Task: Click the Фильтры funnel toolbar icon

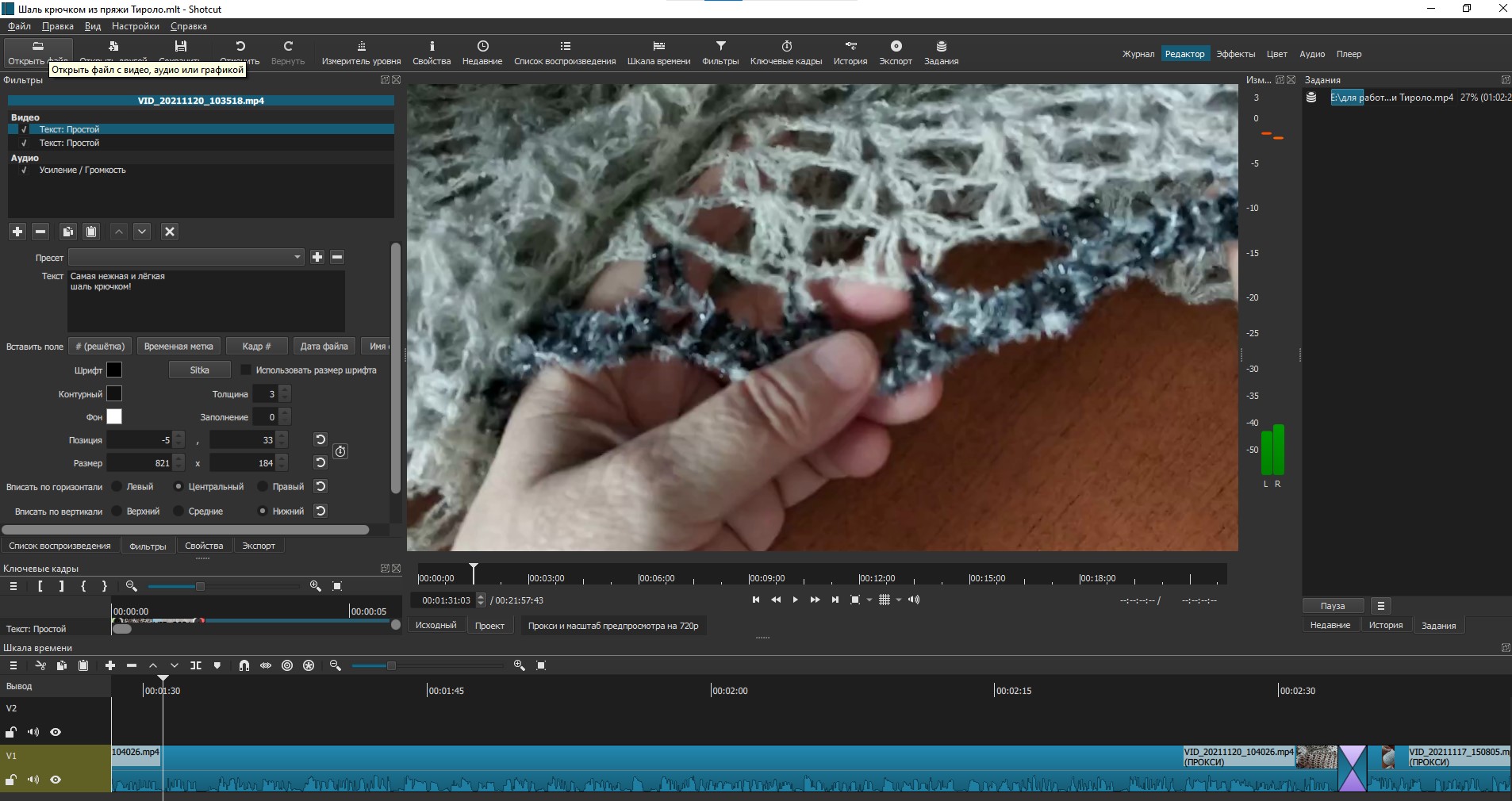Action: click(720, 52)
